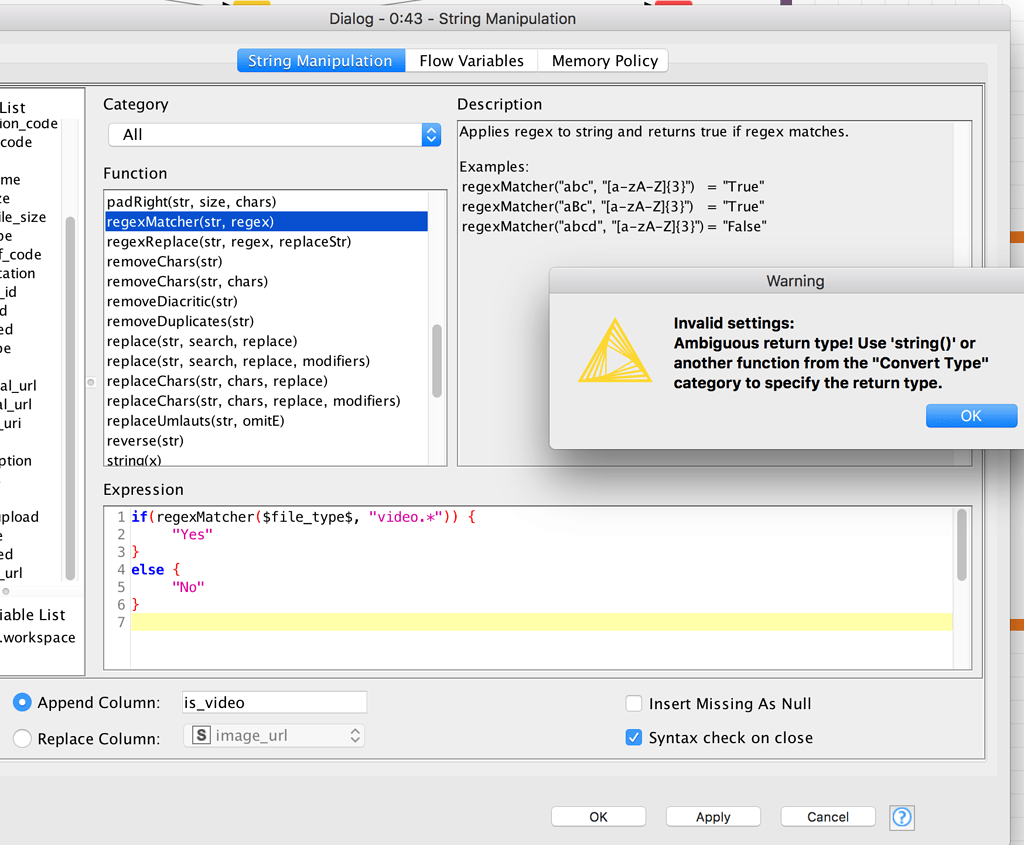This screenshot has width=1024, height=845.
Task: Select the Append Column radio button
Action: point(22,702)
